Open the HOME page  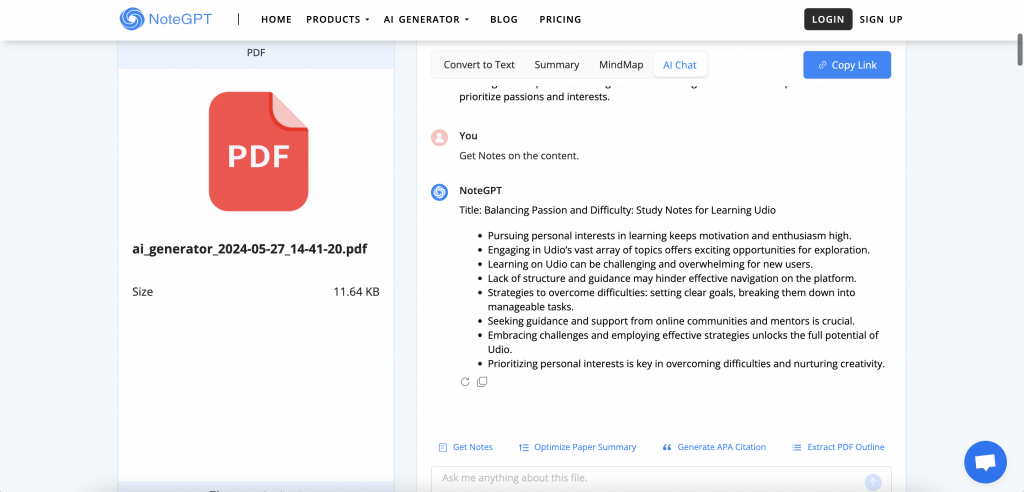(276, 20)
